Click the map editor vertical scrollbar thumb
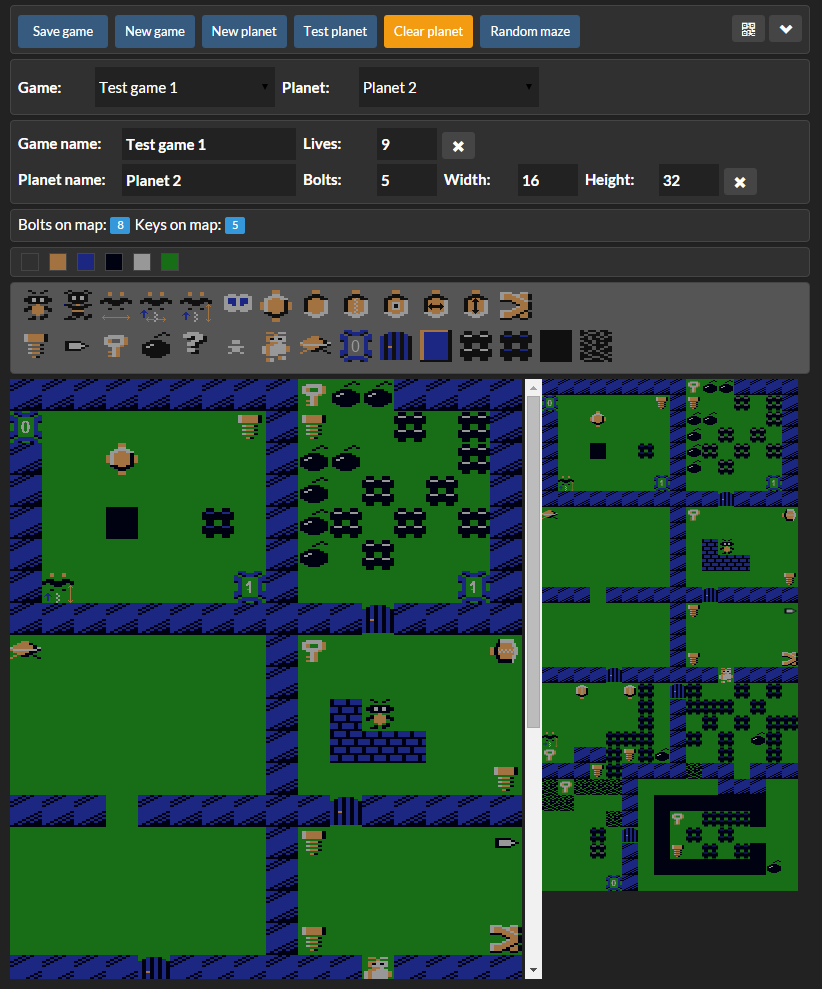 pos(533,561)
